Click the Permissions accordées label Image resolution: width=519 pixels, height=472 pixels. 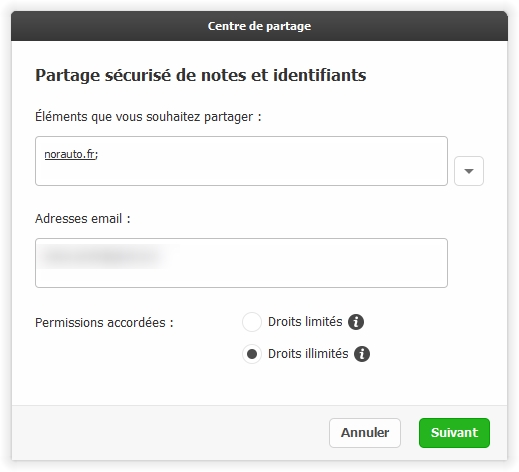coord(104,323)
